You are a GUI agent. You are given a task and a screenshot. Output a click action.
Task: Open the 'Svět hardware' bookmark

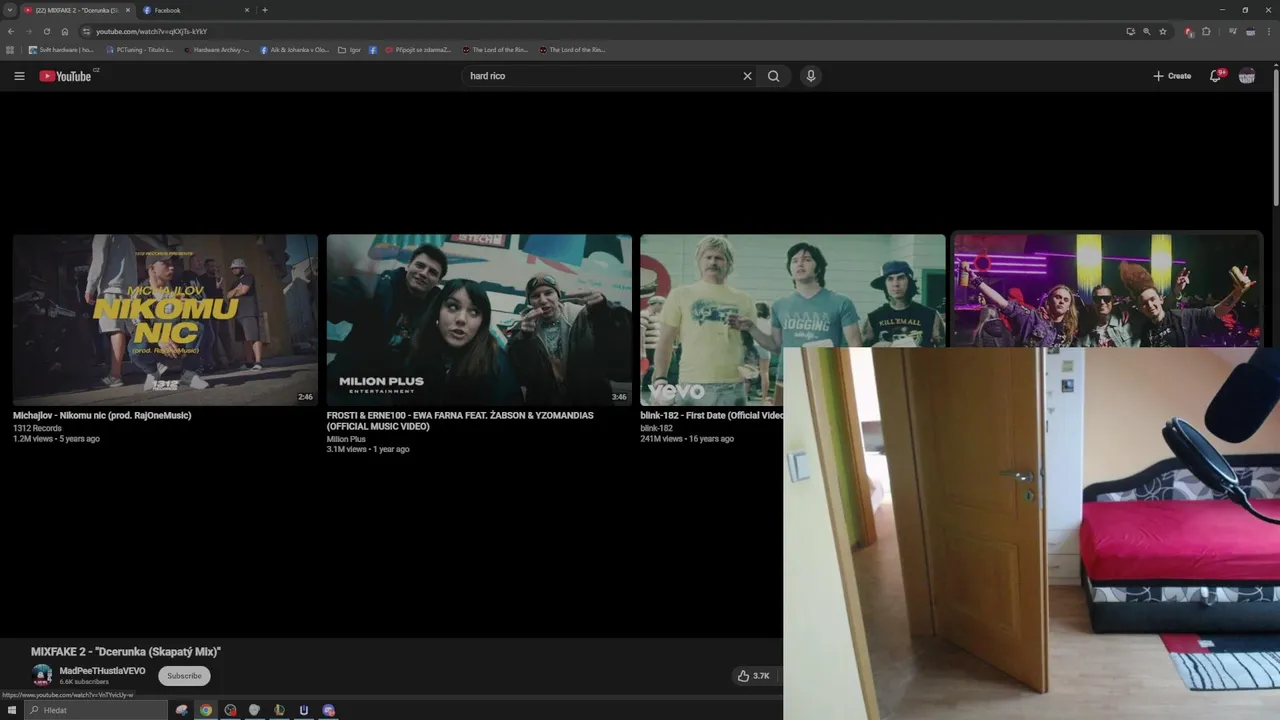pos(61,49)
